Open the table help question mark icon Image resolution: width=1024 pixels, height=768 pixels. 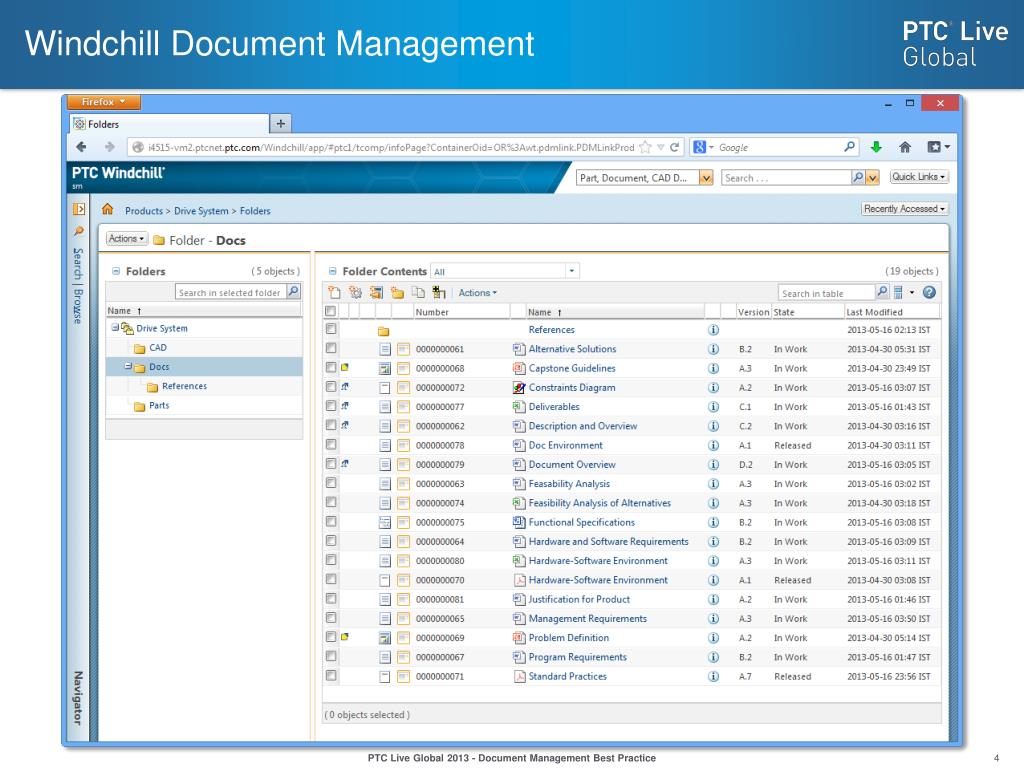pos(929,293)
